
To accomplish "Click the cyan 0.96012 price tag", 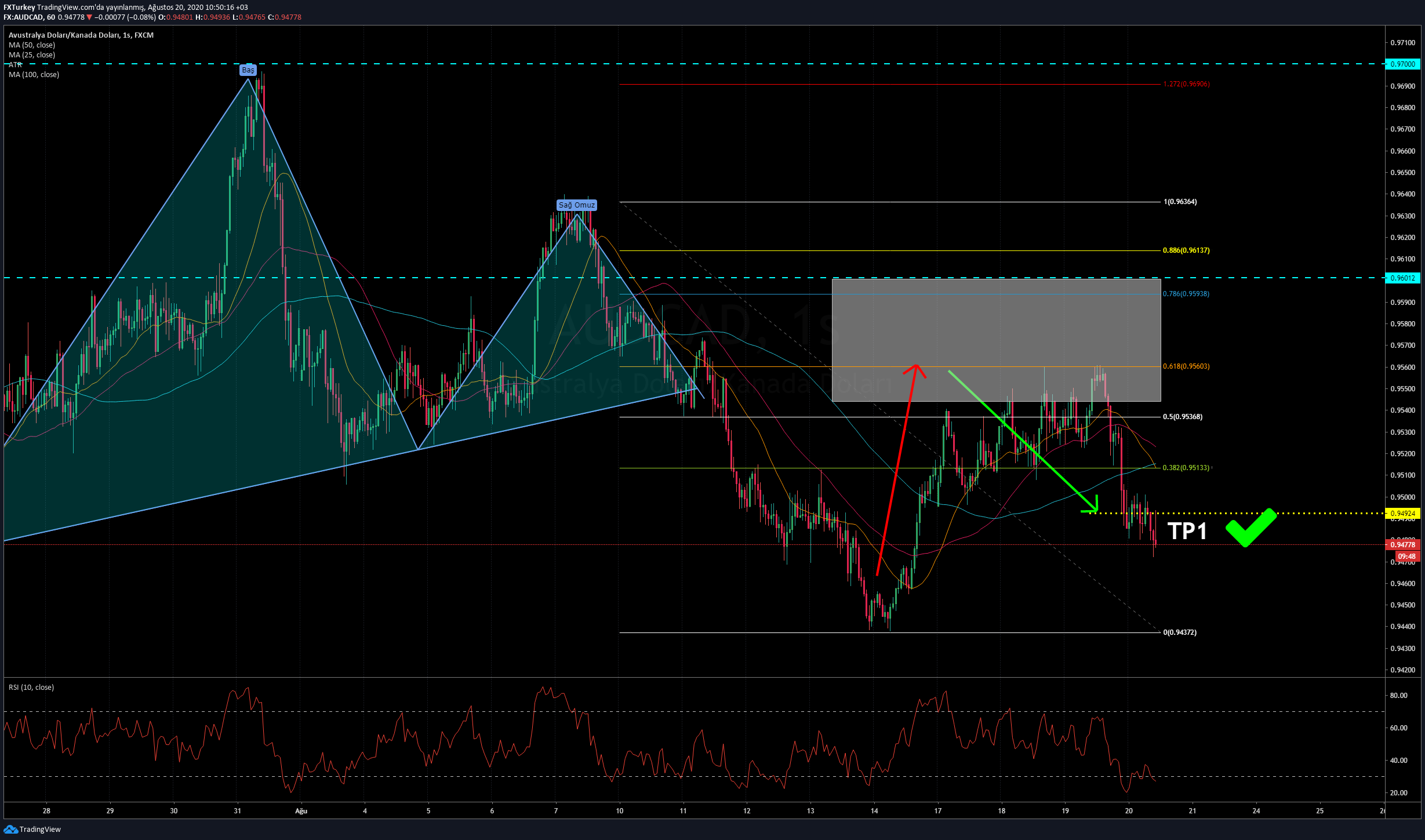I will coord(1402,278).
